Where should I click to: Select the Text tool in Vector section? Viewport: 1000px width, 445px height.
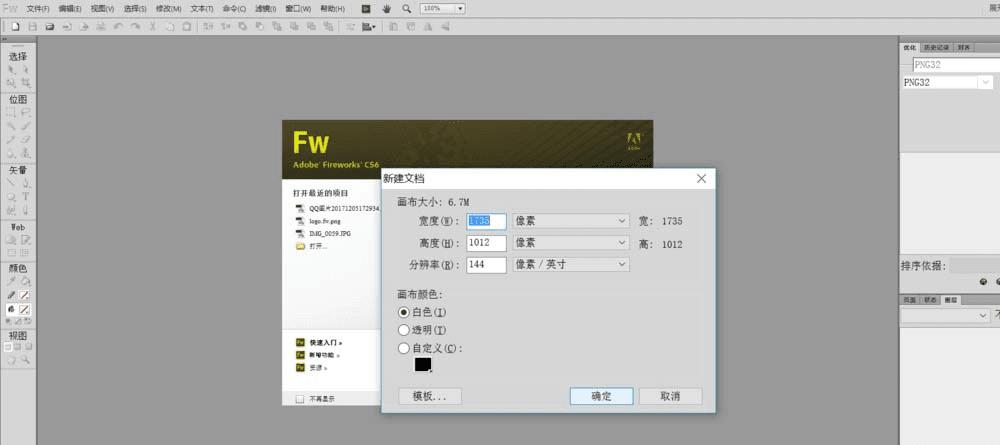point(26,197)
